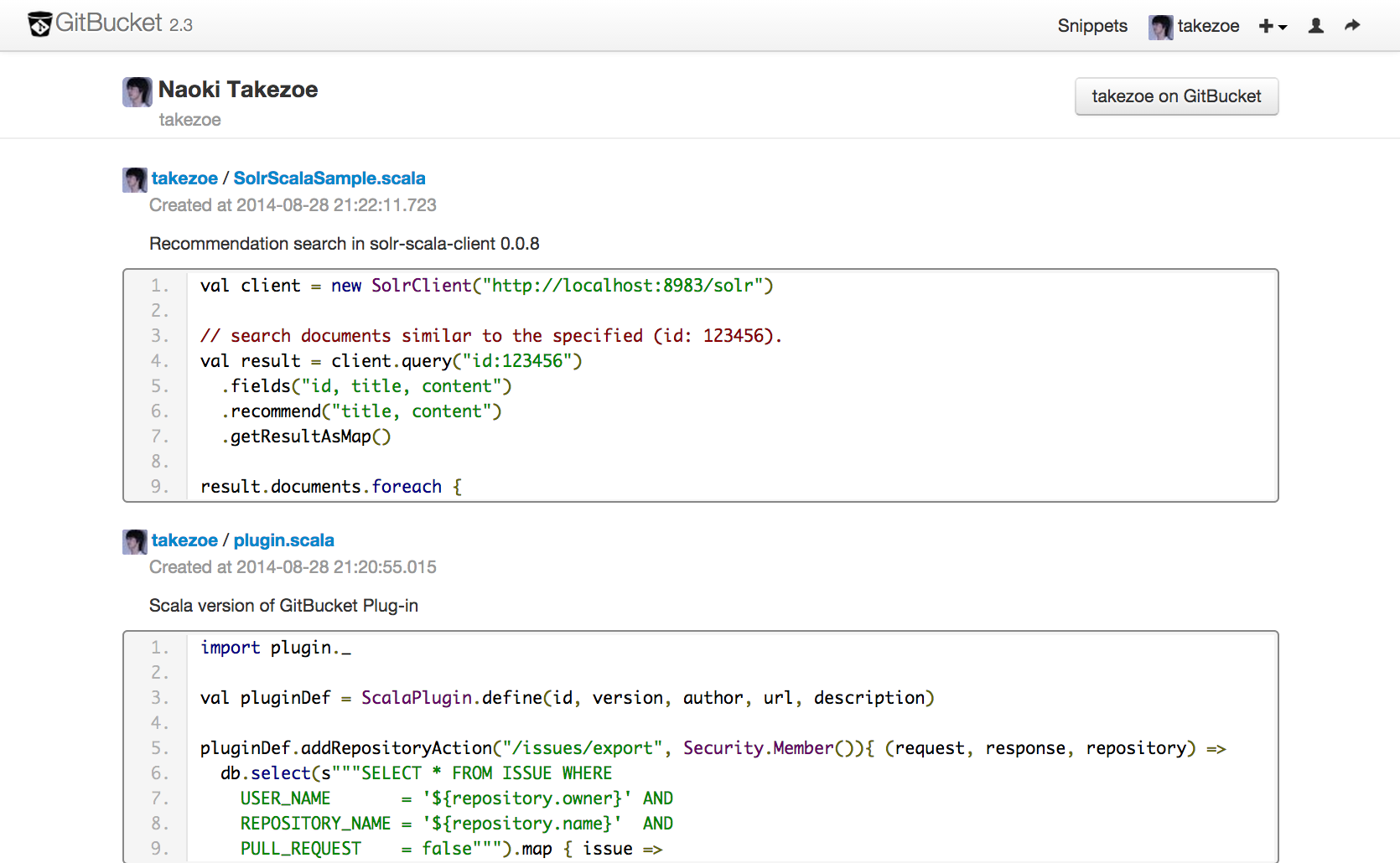Click the ScalaPlugin.define code line
This screenshot has width=1400, height=863.
coord(567,698)
